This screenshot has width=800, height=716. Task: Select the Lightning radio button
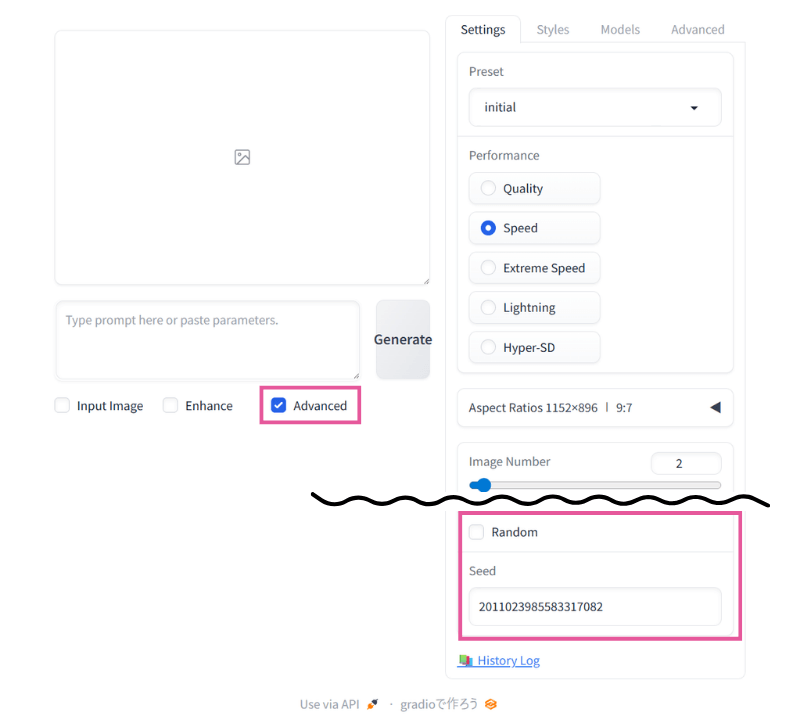(x=488, y=308)
